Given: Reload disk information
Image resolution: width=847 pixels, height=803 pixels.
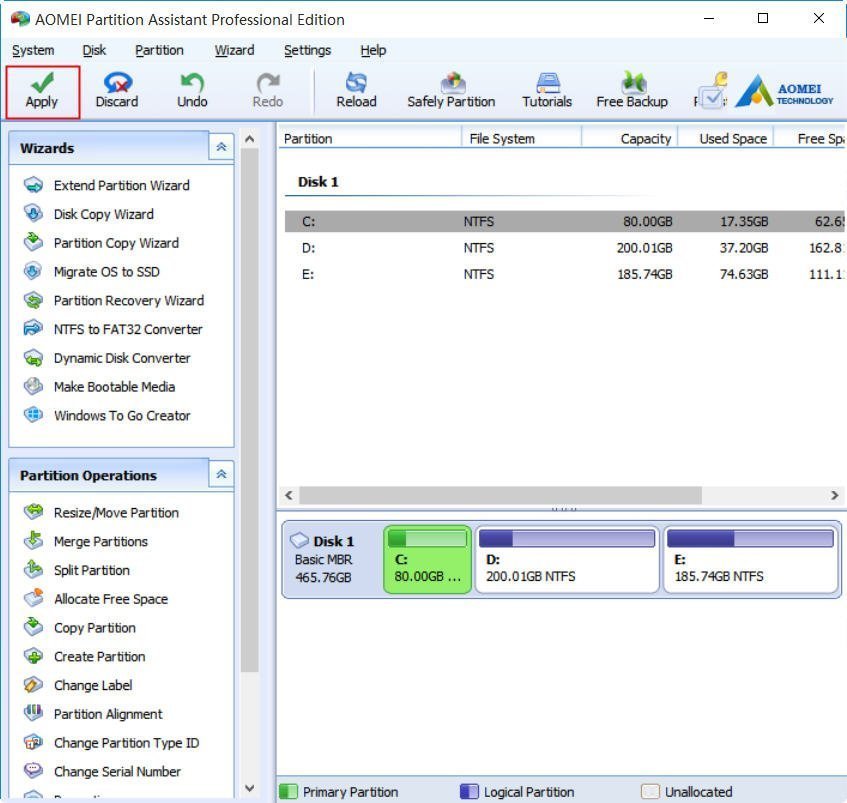Looking at the screenshot, I should [x=356, y=91].
